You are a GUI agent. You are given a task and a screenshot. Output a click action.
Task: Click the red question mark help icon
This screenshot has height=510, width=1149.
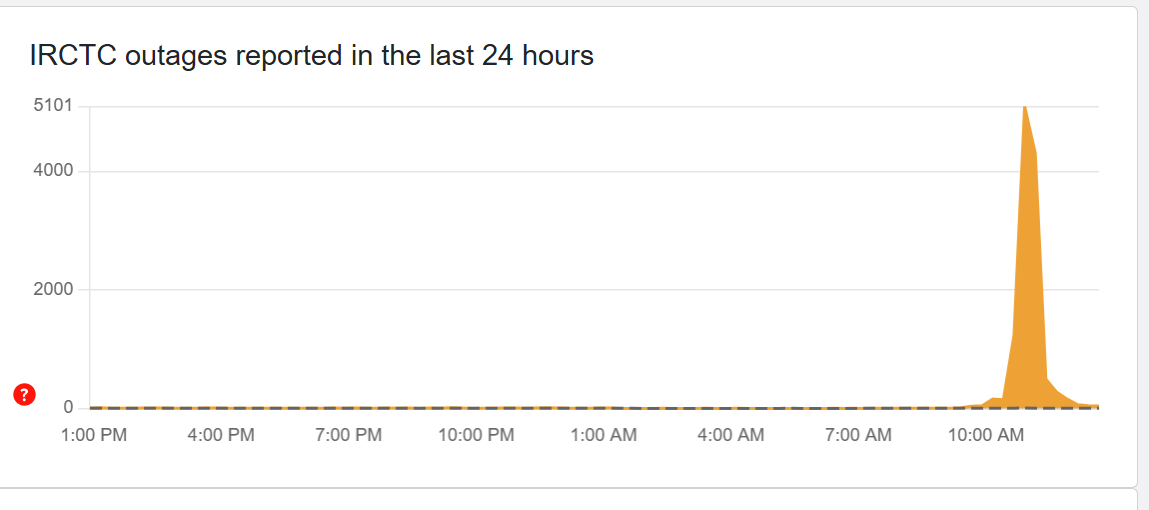25,395
